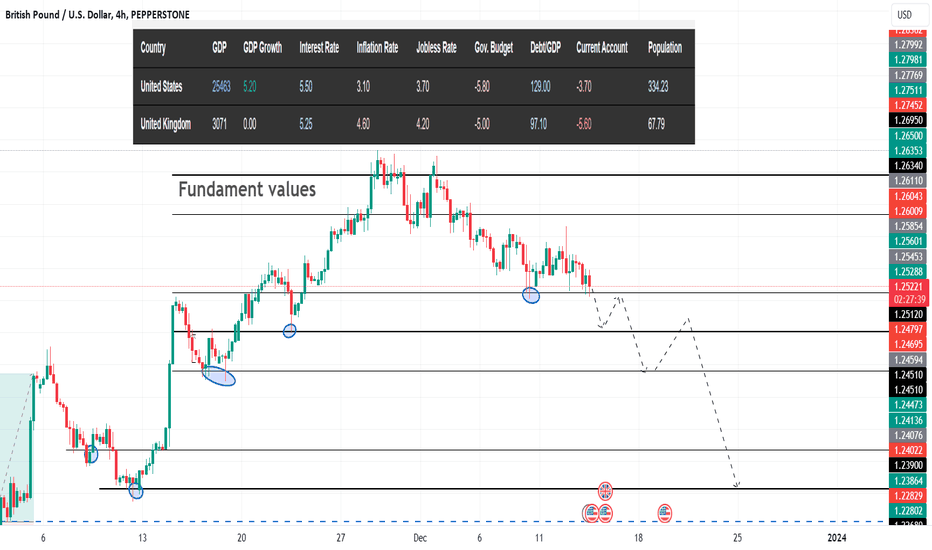This screenshot has height=550, width=932.
Task: Click the UK current account value -5.60
Action: [x=584, y=124]
